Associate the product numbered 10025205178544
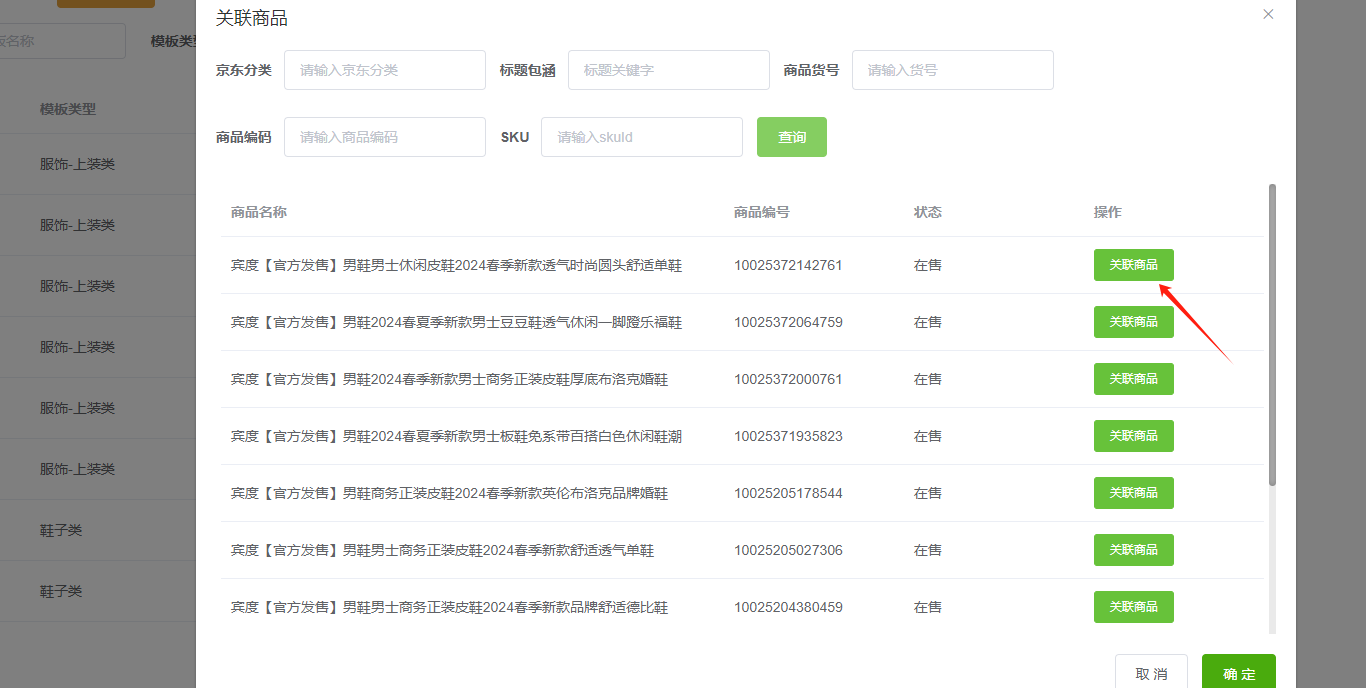This screenshot has width=1366, height=688. [1133, 493]
